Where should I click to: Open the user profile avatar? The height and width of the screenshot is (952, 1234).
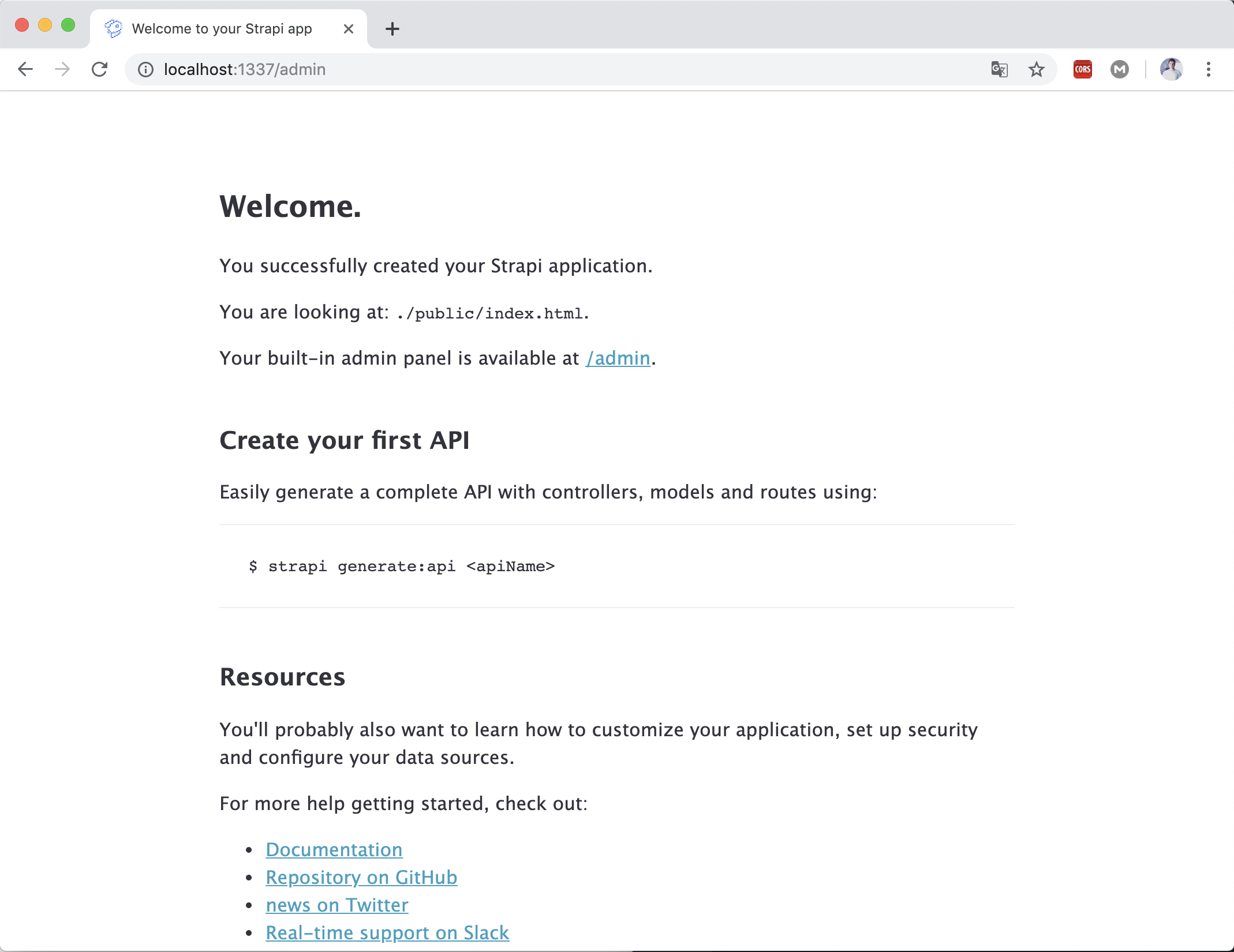coord(1172,69)
